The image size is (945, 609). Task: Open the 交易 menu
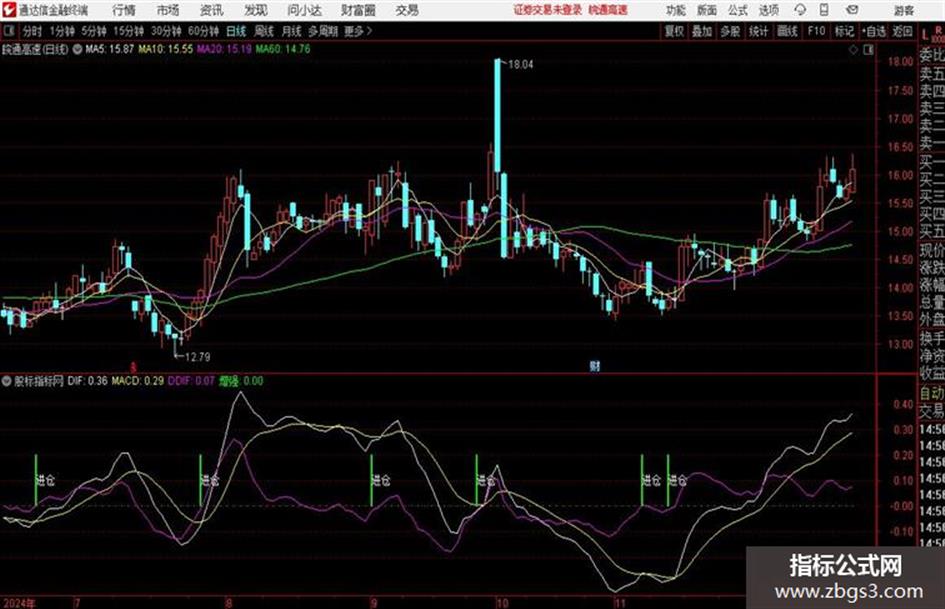pyautogui.click(x=407, y=10)
